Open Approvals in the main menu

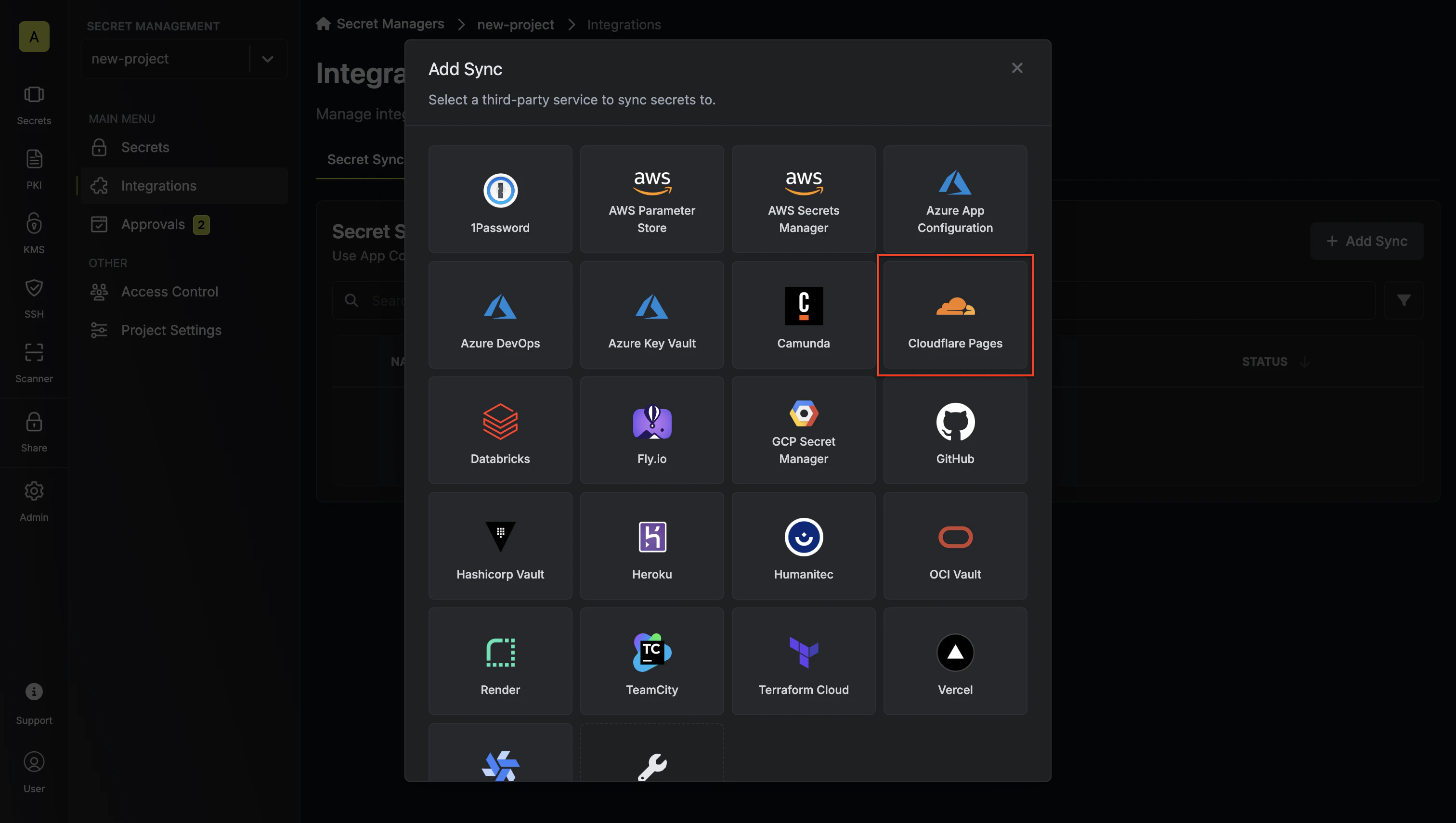pyautogui.click(x=184, y=224)
